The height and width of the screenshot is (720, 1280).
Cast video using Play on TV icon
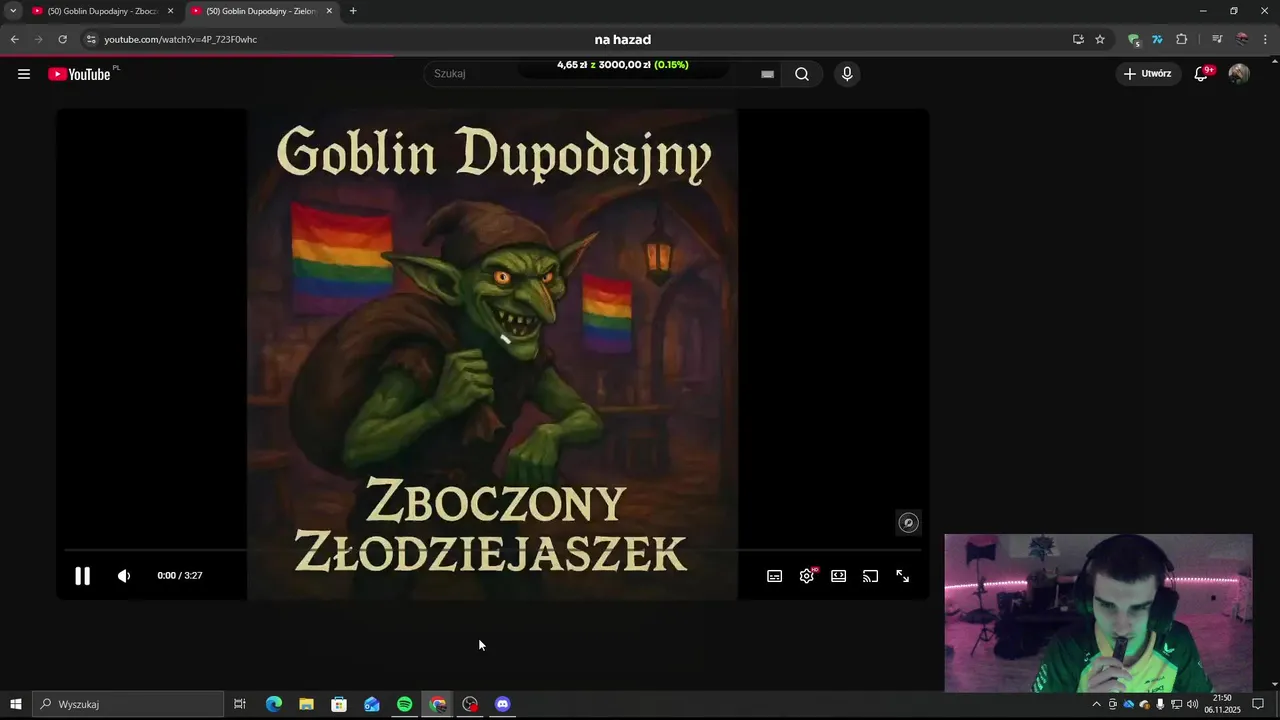(x=871, y=576)
